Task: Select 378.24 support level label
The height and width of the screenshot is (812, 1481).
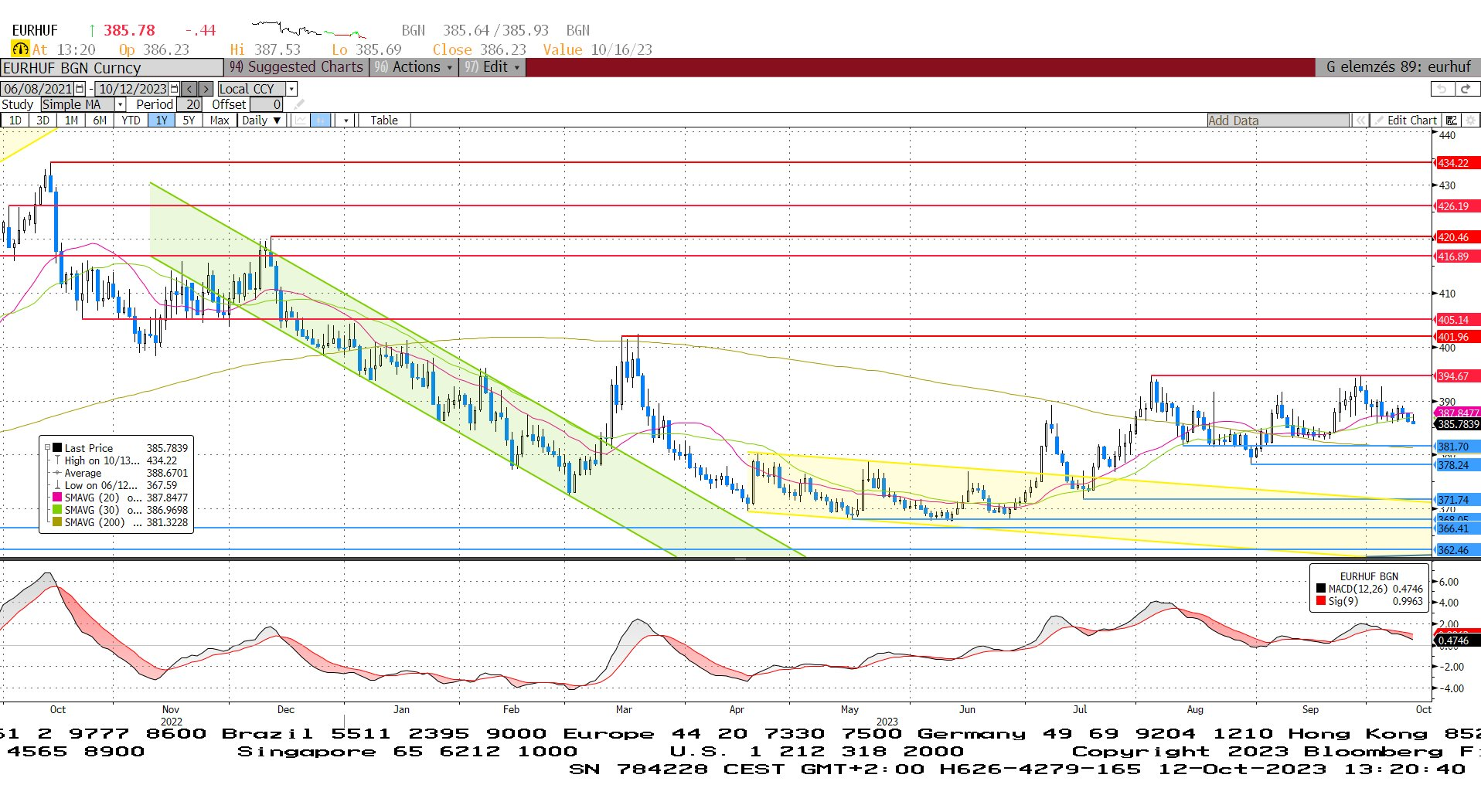Action: 1457,465
